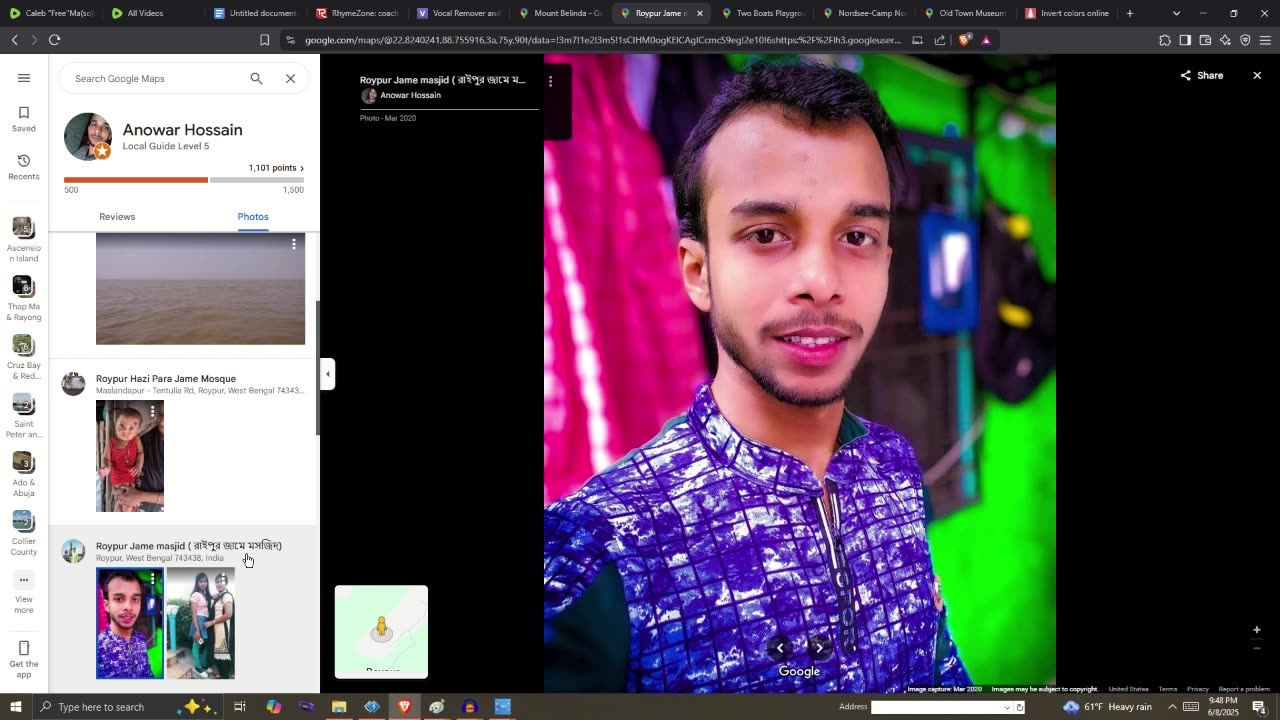The image size is (1280, 720).
Task: Switch to Invert colors online tab
Action: pos(1066,13)
